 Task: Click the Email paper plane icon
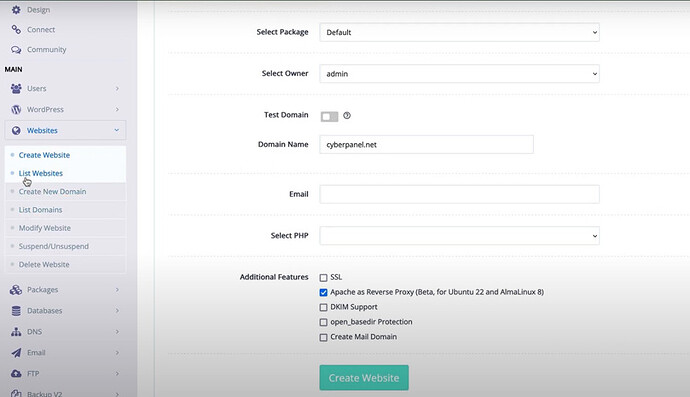pyautogui.click(x=16, y=353)
